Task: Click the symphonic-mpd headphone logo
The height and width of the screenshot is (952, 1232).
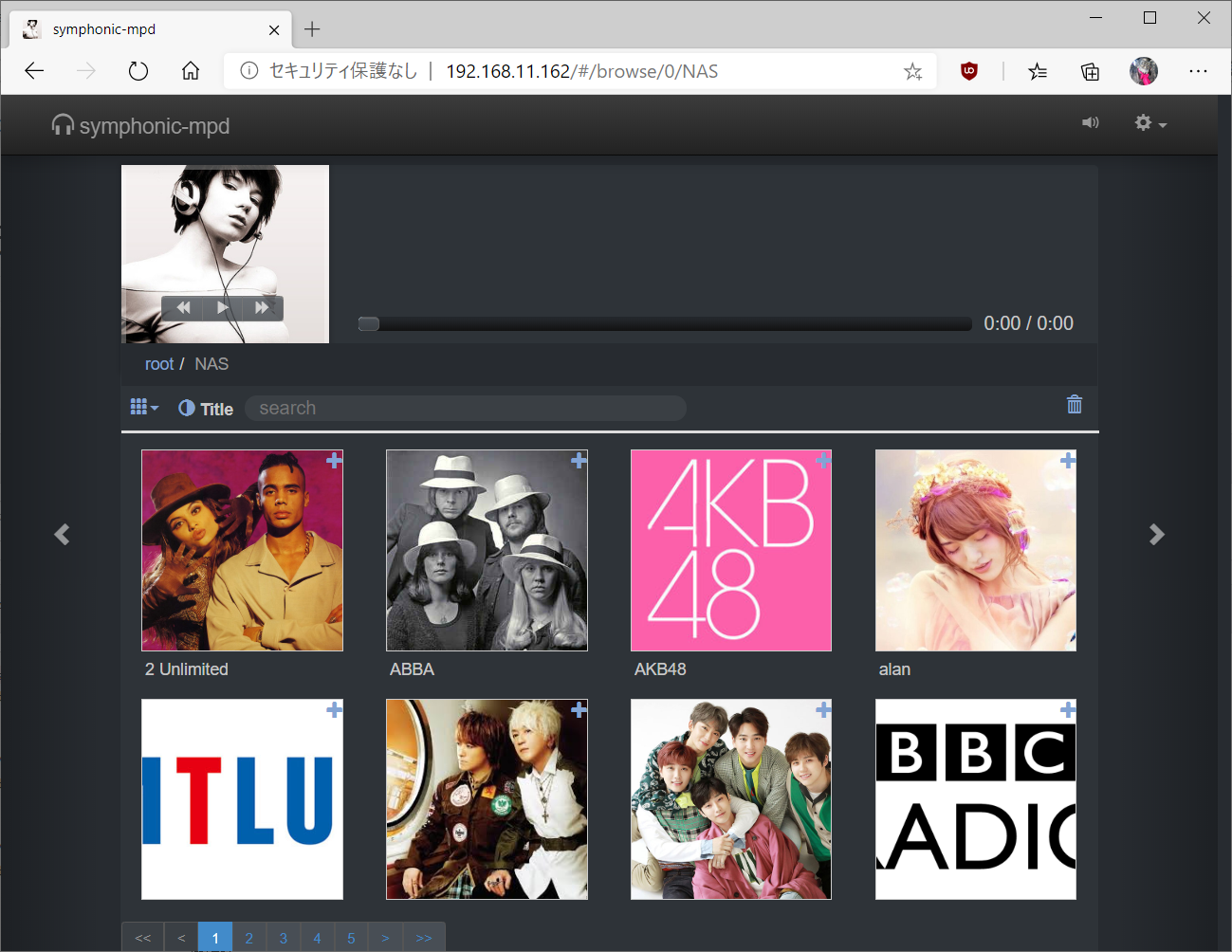Action: tap(140, 125)
